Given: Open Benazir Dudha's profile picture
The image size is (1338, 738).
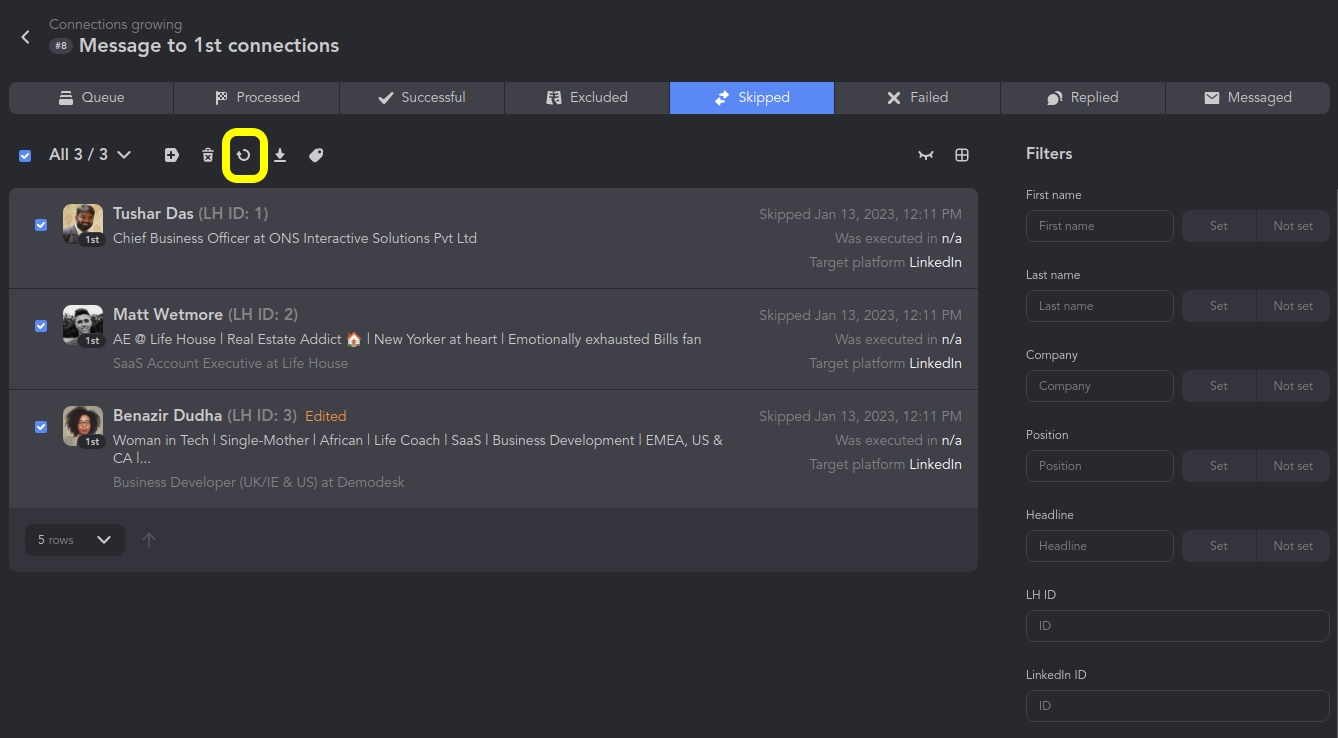Looking at the screenshot, I should pyautogui.click(x=83, y=425).
